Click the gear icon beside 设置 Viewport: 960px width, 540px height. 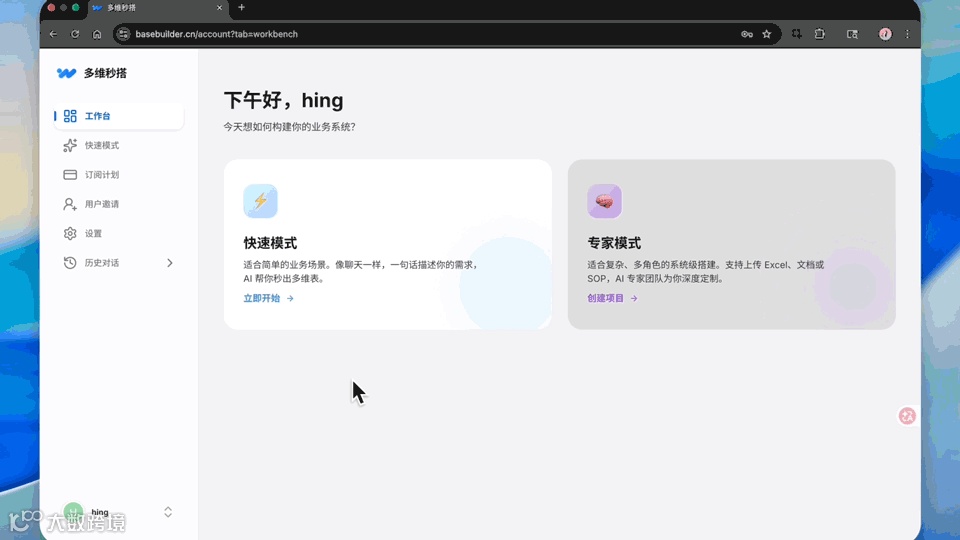[70, 233]
